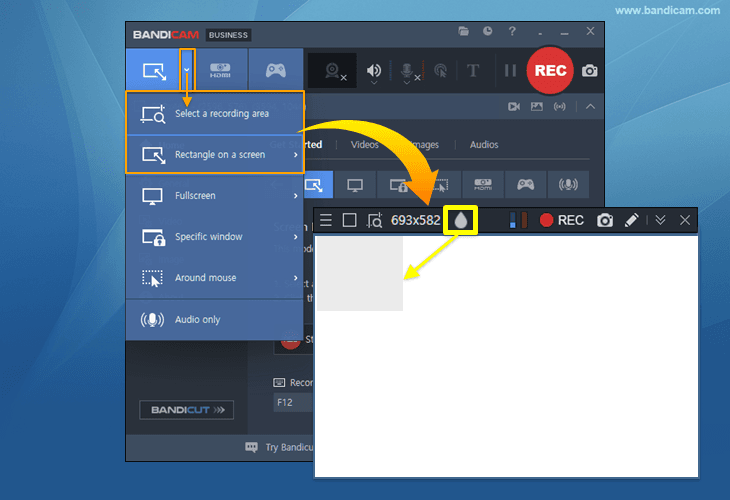Click the pause recording button
Viewport: 730px width, 500px height.
pos(510,71)
